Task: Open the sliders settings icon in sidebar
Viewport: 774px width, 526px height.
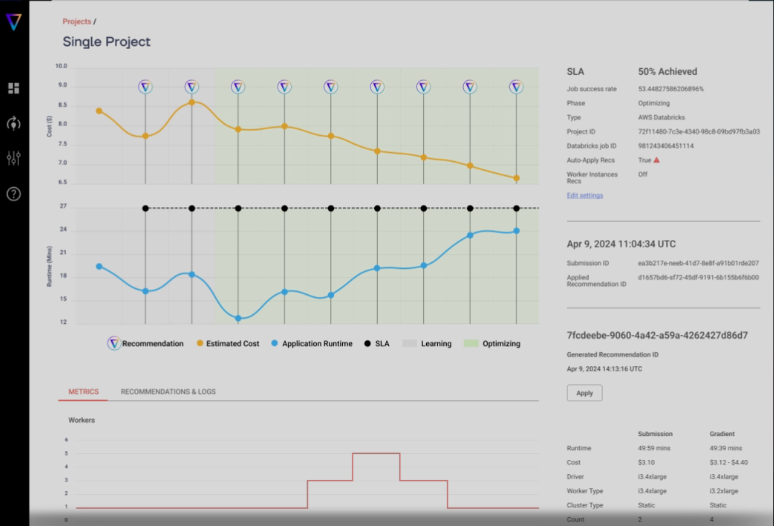Action: point(14,158)
